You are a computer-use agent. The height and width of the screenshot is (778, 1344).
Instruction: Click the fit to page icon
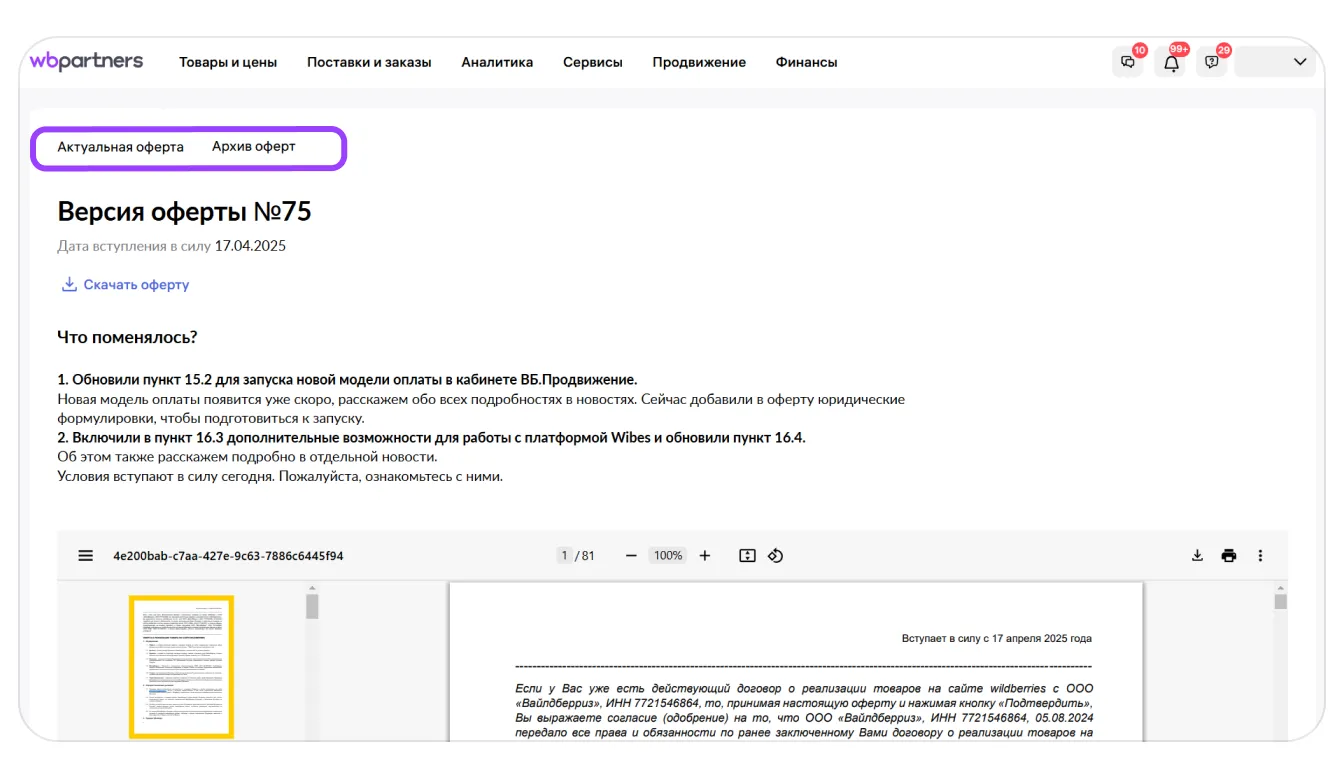point(747,556)
